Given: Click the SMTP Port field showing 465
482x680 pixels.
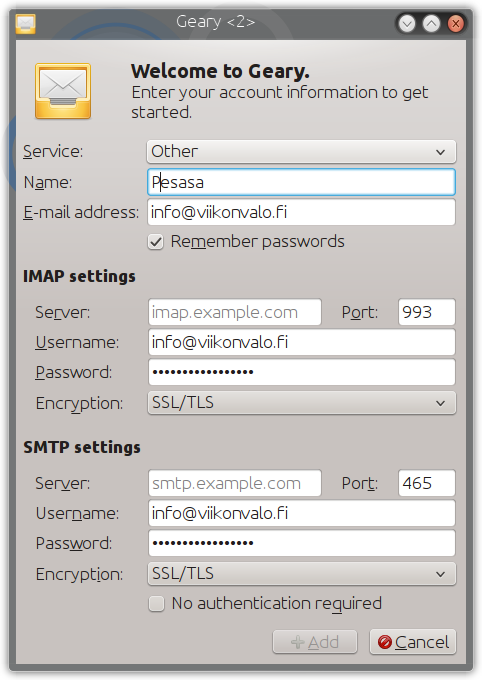Looking at the screenshot, I should tap(427, 483).
